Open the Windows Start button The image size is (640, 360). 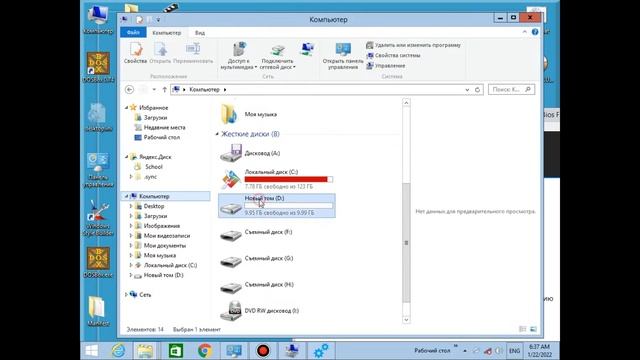[x=92, y=351]
